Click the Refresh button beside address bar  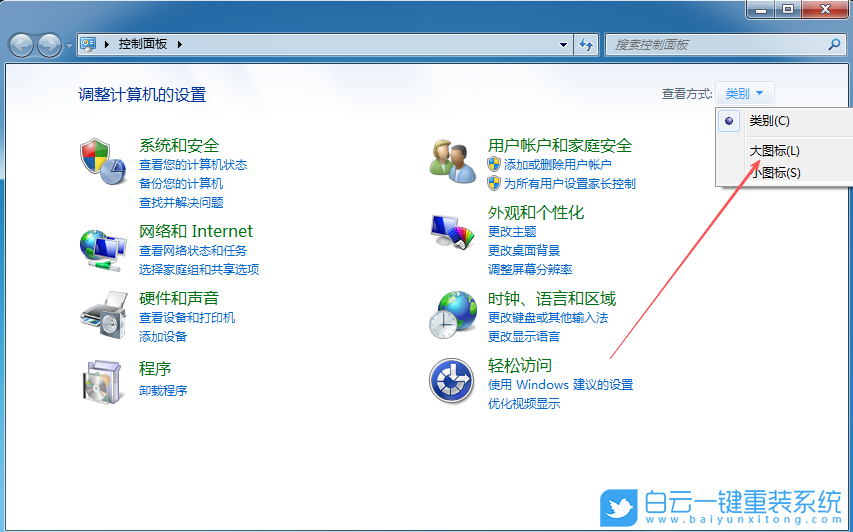click(x=586, y=45)
